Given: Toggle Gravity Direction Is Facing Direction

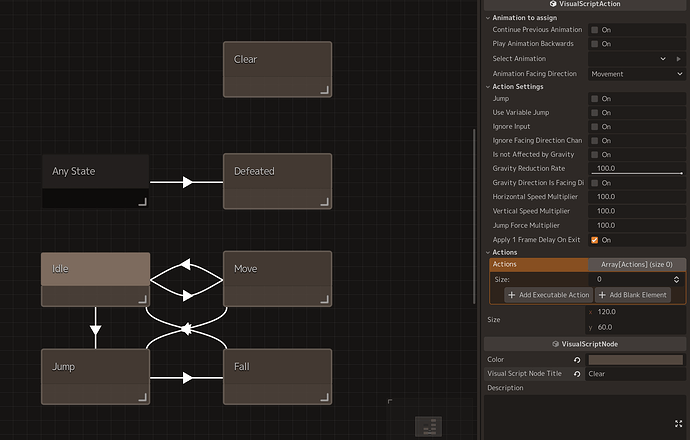Looking at the screenshot, I should point(595,183).
